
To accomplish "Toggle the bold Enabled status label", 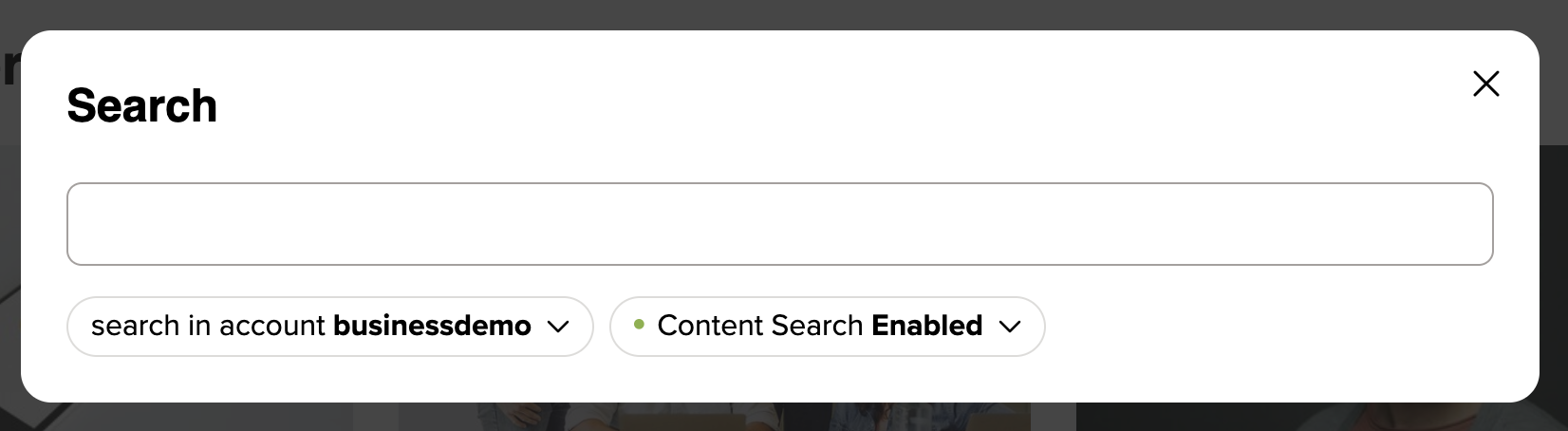I will pos(926,326).
